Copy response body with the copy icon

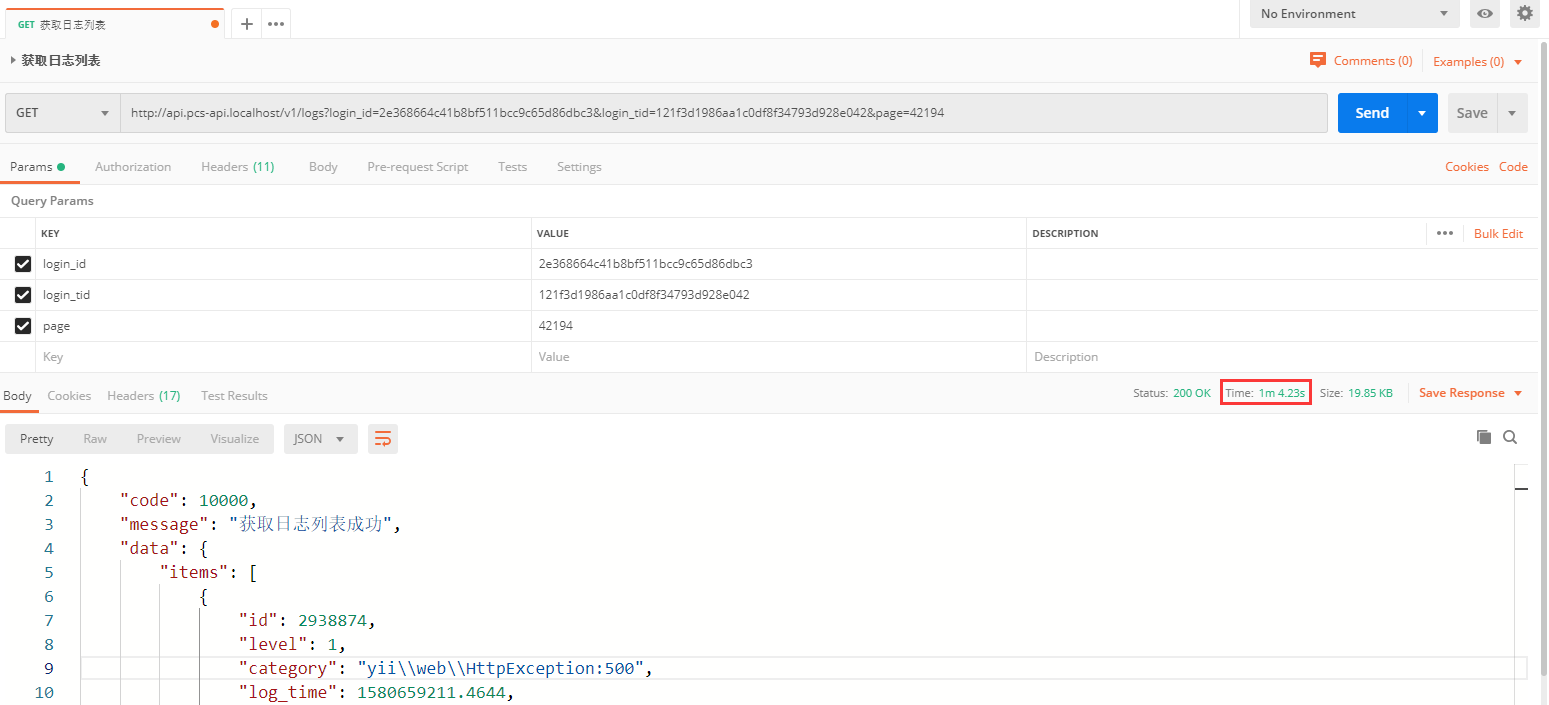(1484, 437)
